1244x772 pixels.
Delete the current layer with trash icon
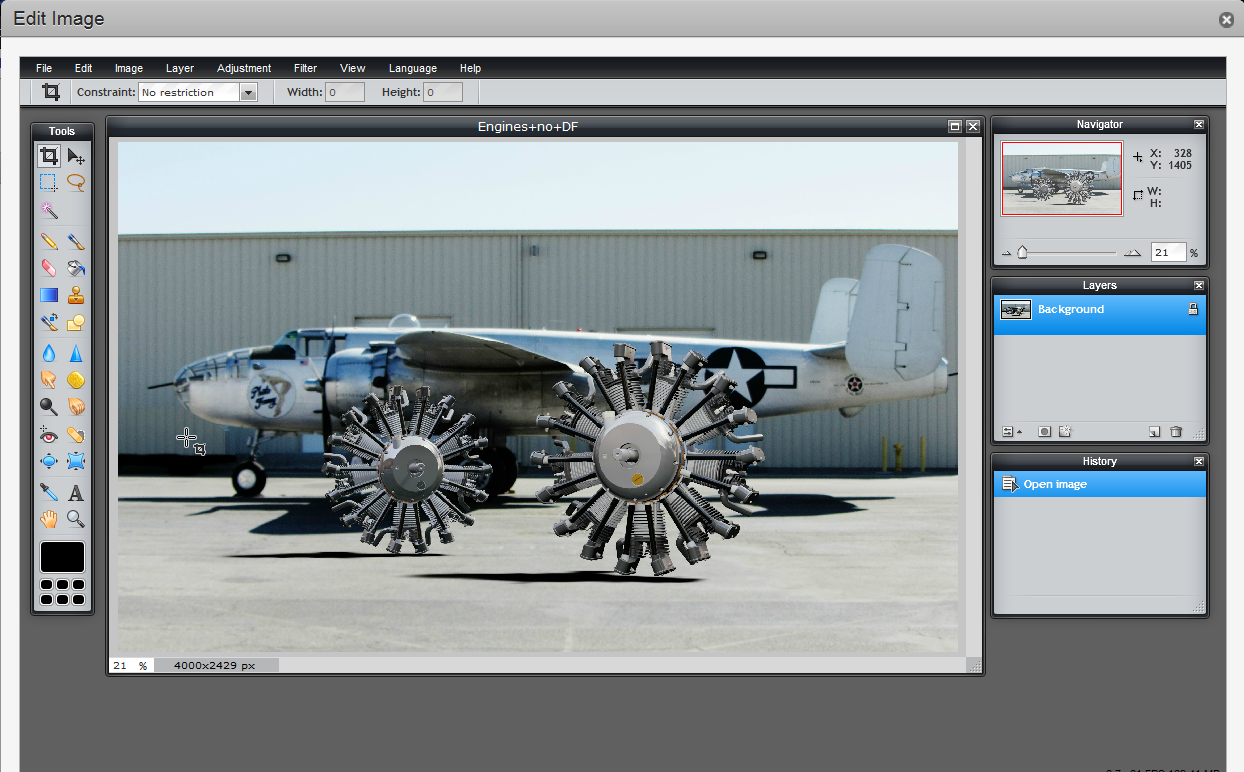click(x=1177, y=431)
